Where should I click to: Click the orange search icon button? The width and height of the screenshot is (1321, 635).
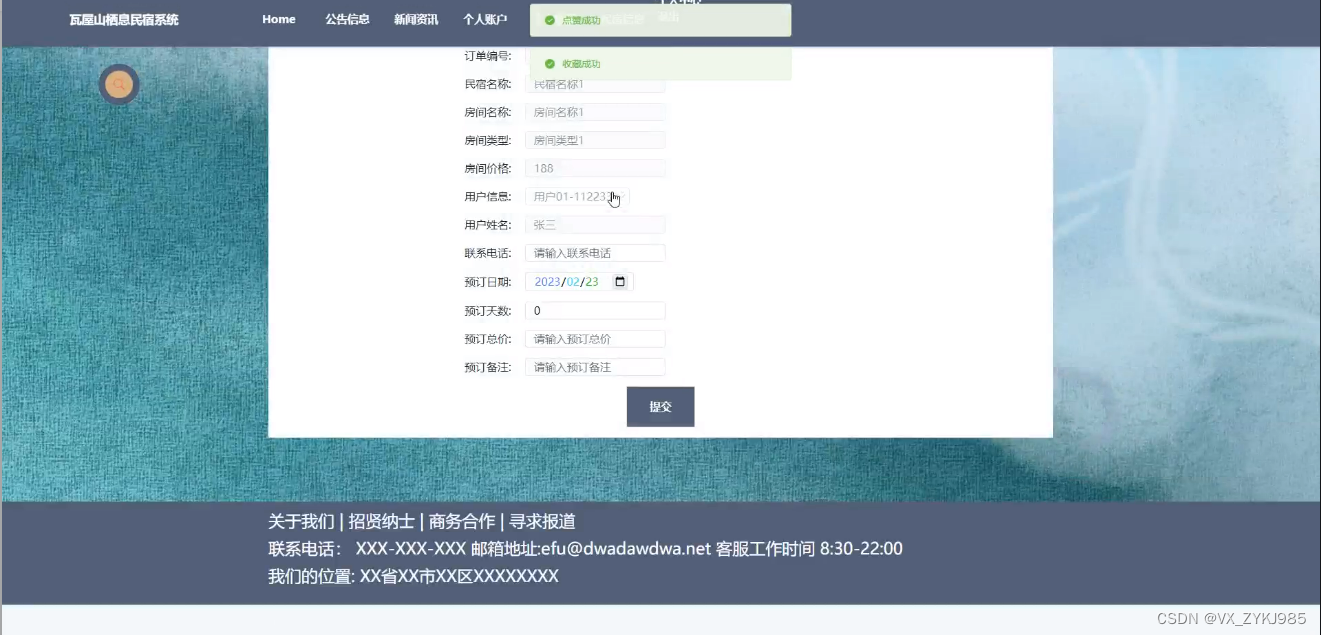click(119, 85)
